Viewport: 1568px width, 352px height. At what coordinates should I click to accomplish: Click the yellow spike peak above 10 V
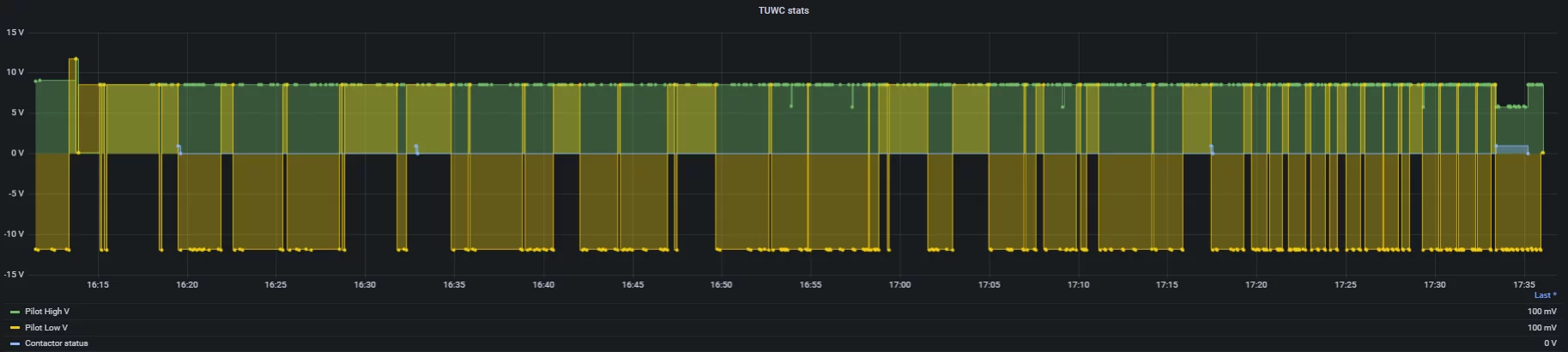point(75,59)
